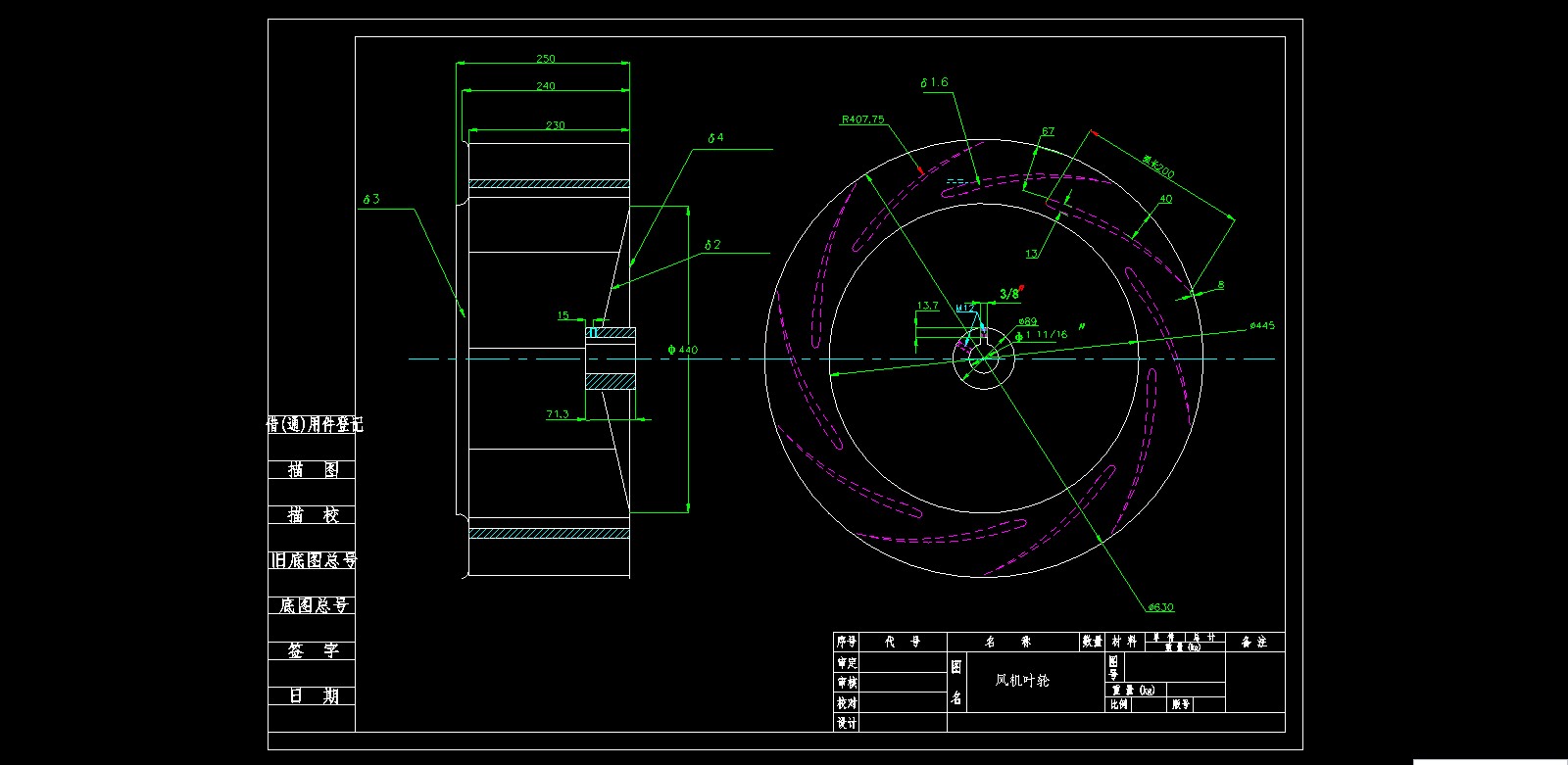Click the empty cell beside 审定
This screenshot has height=765, width=1568.
click(903, 662)
